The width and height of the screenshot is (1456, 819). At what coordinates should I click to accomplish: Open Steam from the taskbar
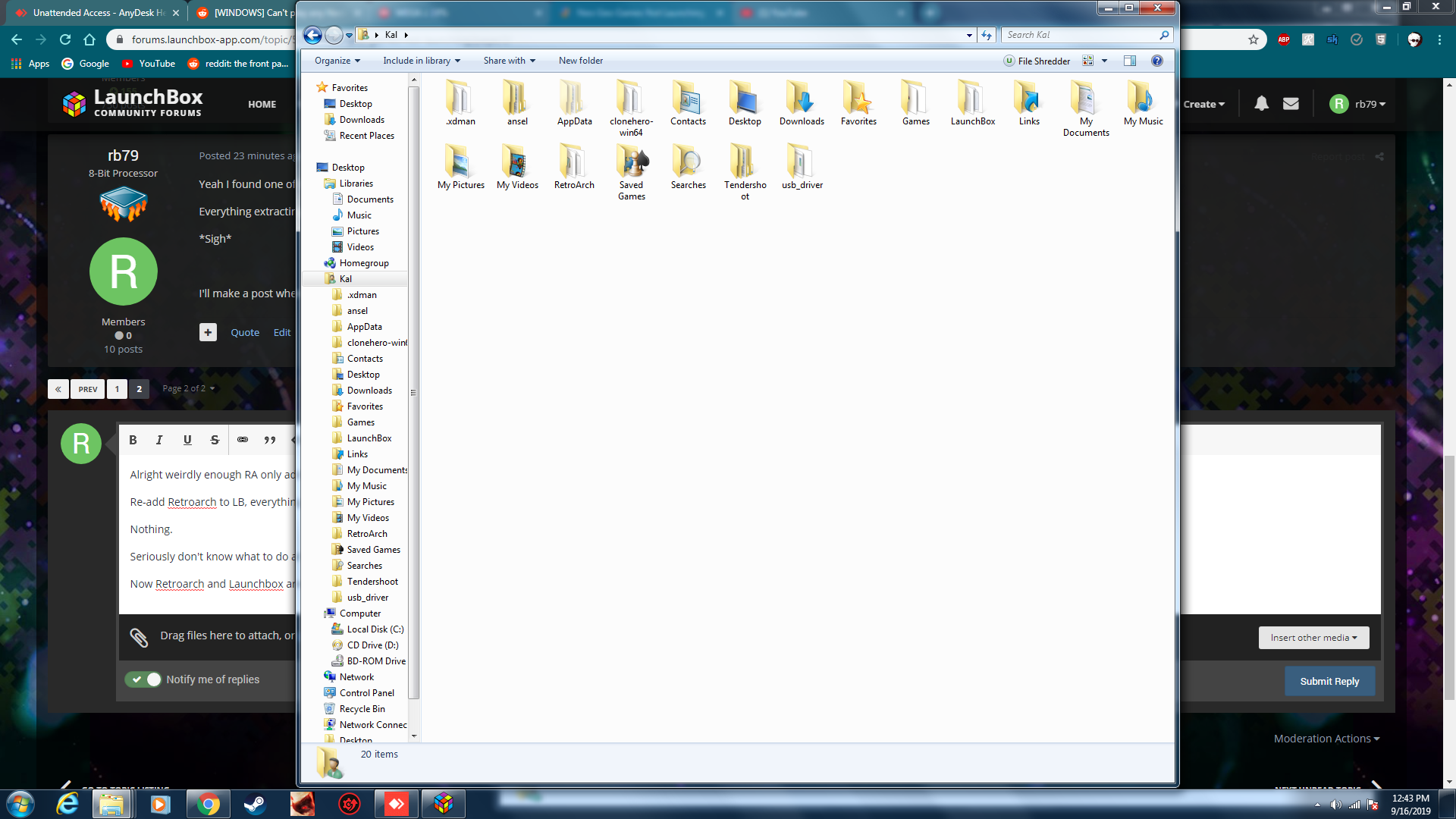[255, 804]
